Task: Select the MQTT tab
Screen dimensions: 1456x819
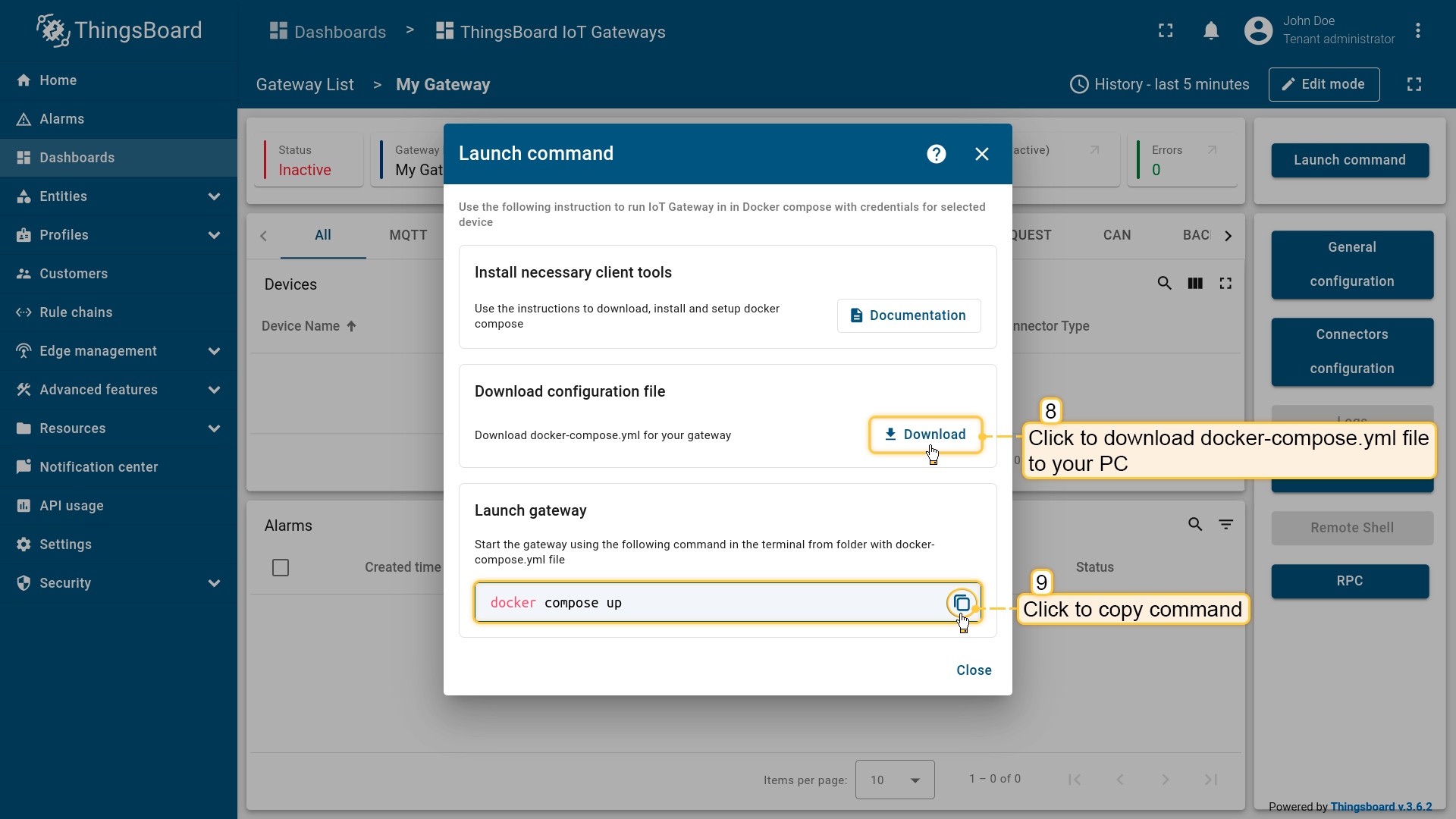Action: coord(408,235)
